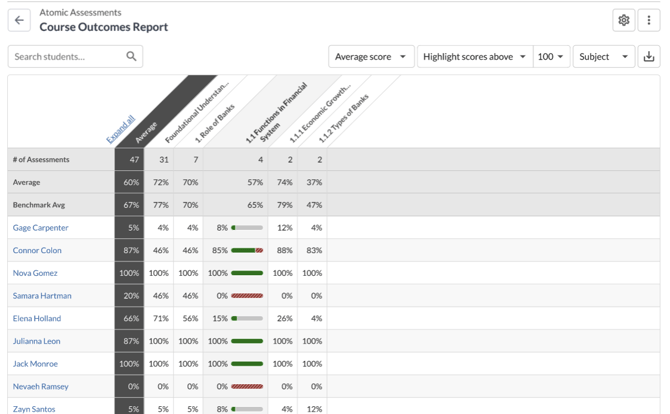Click the back arrow button
This screenshot has height=414, width=670.
pos(19,20)
